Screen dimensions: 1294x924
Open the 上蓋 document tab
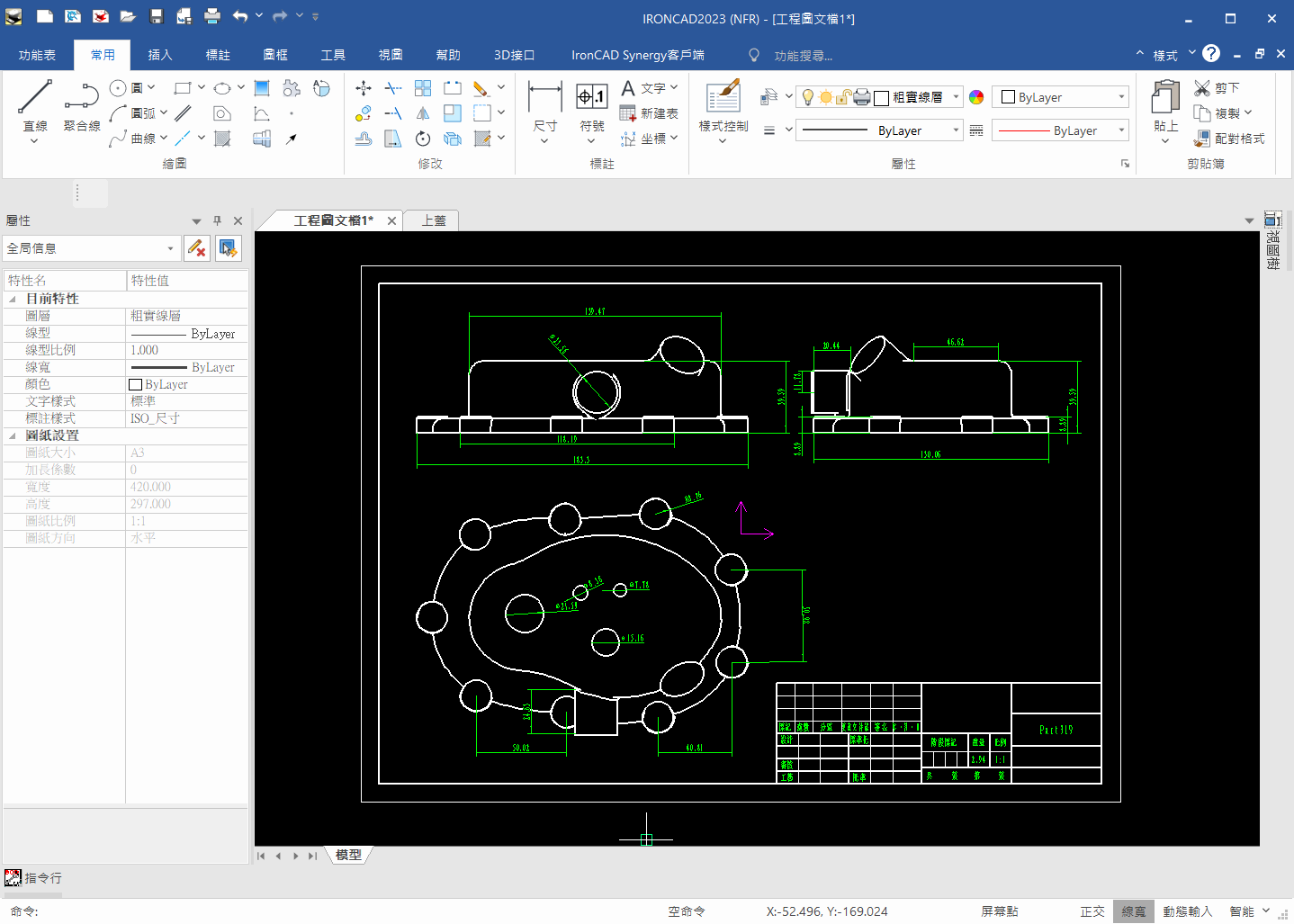(430, 220)
